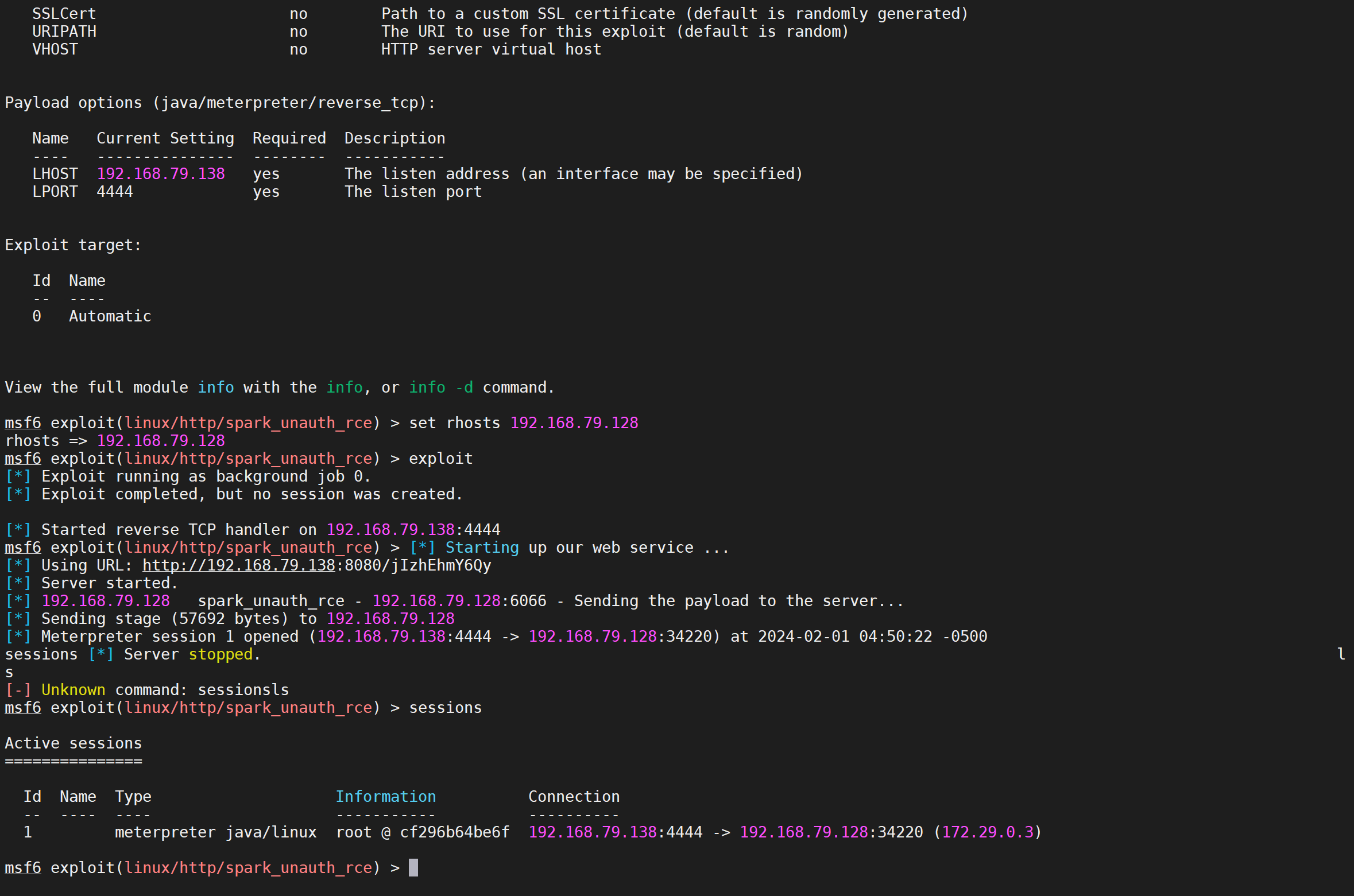Click the 'Active sessions' heading

coord(73,743)
